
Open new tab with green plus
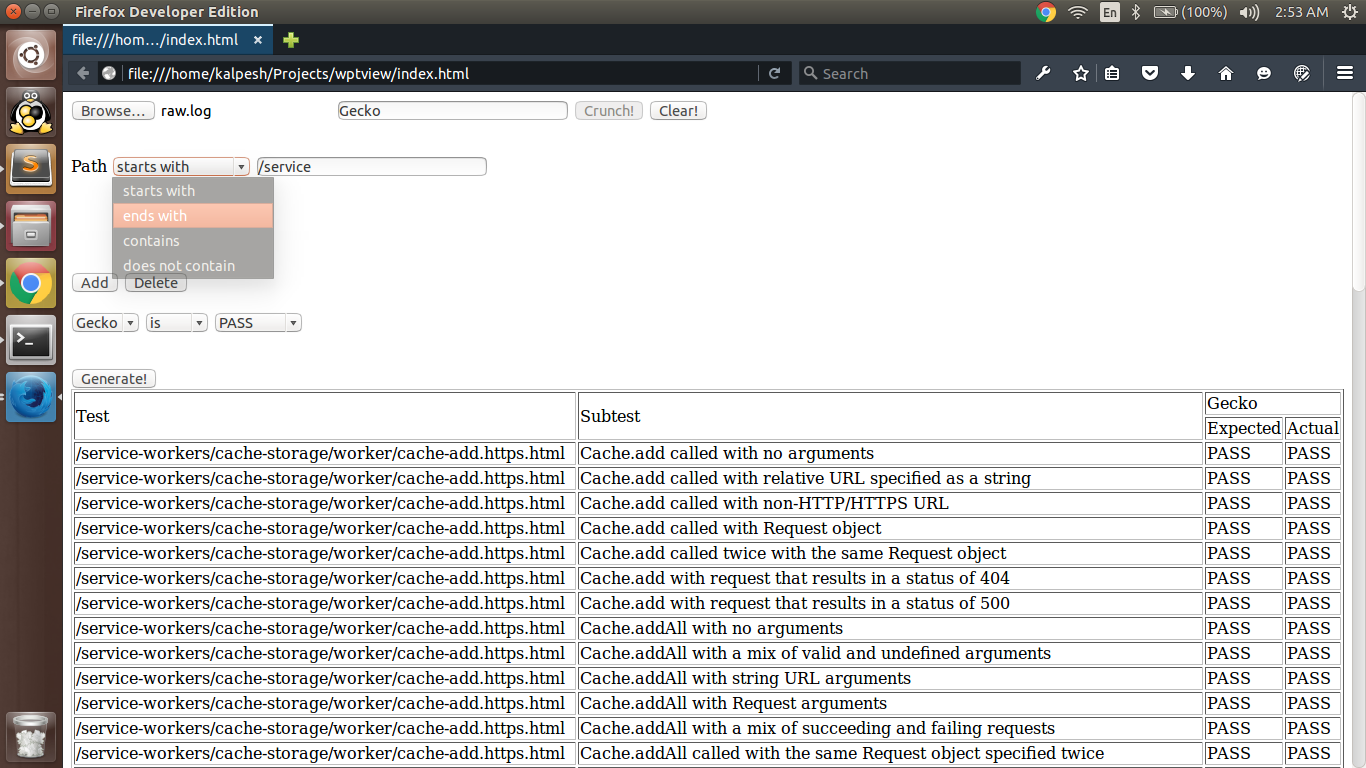coord(291,40)
